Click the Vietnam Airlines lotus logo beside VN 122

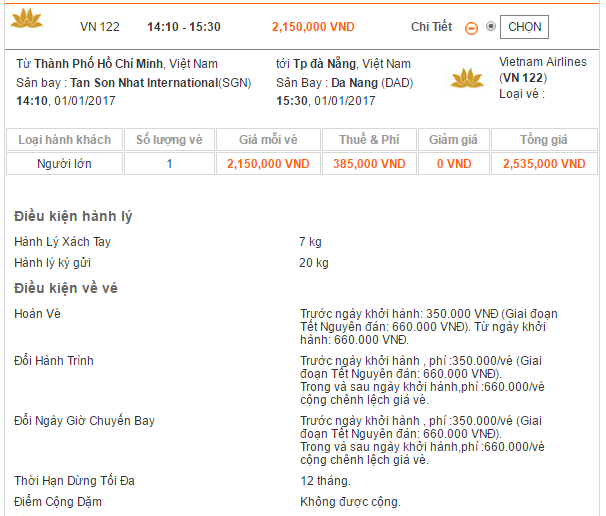(27, 19)
